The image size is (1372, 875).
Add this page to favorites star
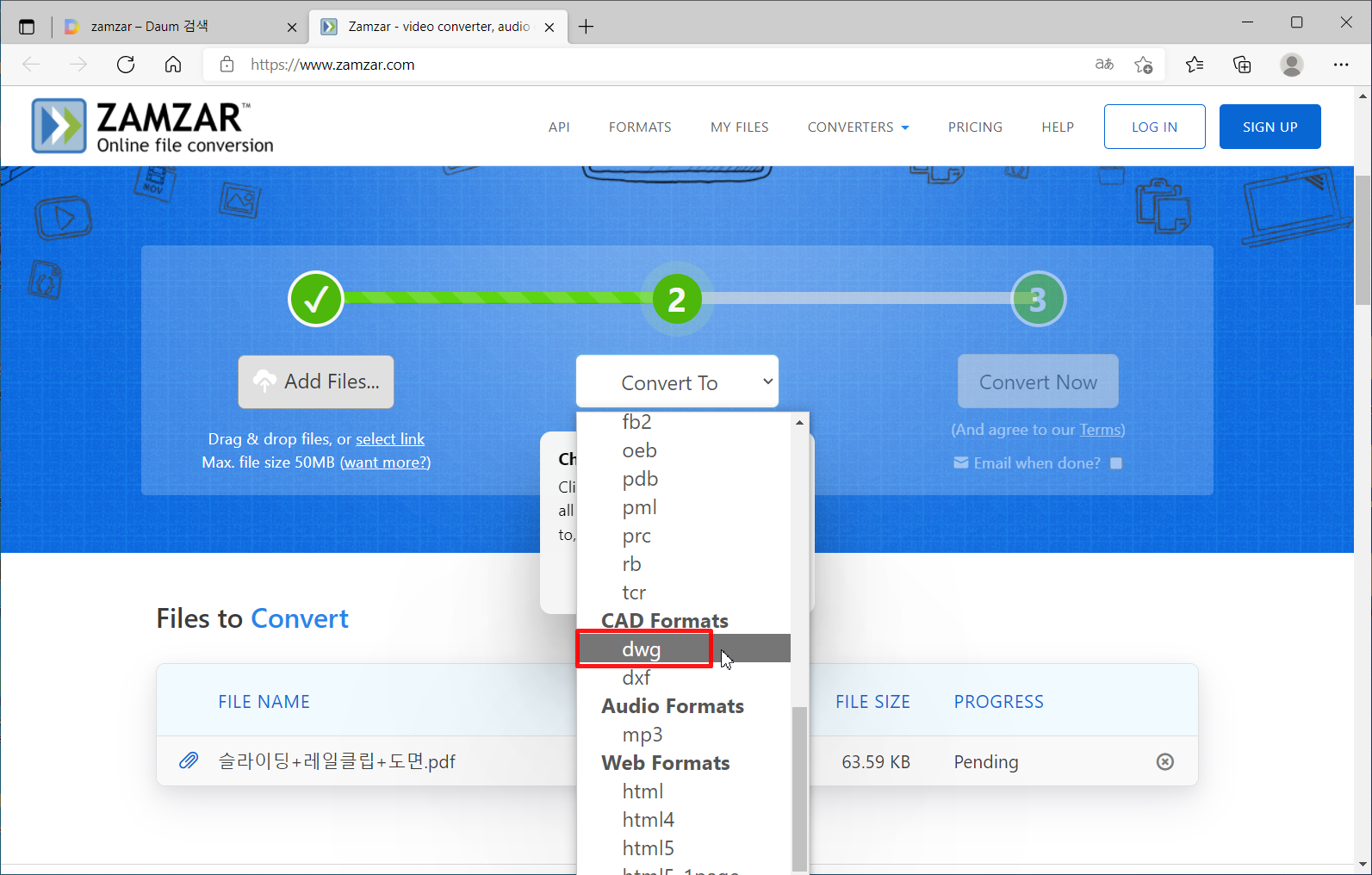click(1144, 65)
